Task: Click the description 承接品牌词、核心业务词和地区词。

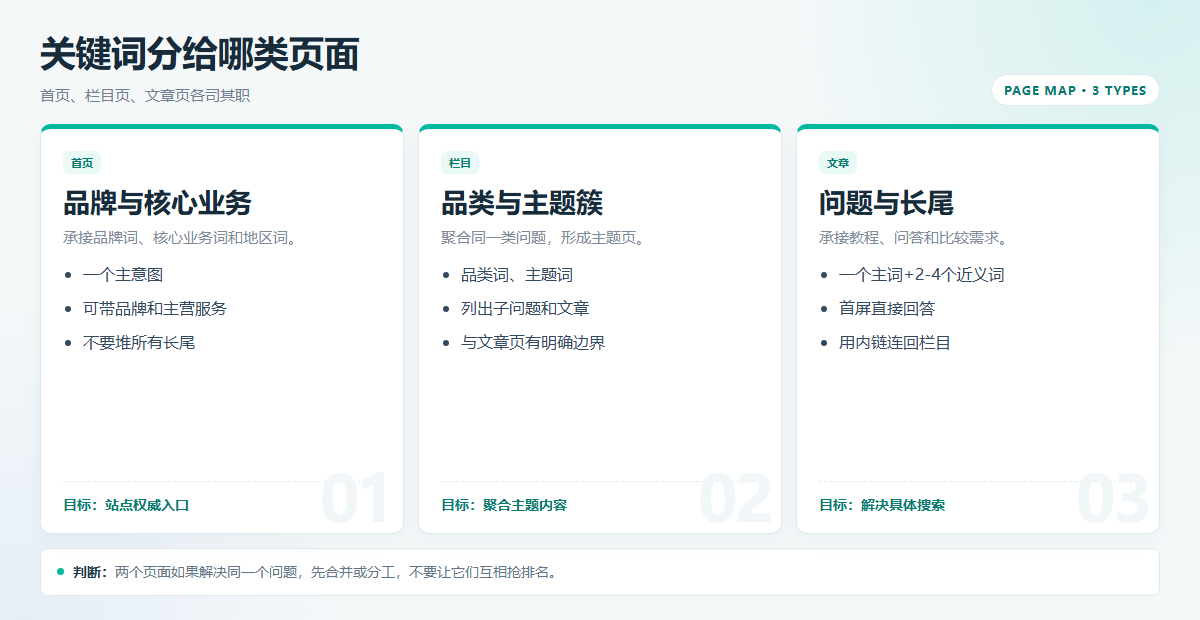Action: click(182, 238)
